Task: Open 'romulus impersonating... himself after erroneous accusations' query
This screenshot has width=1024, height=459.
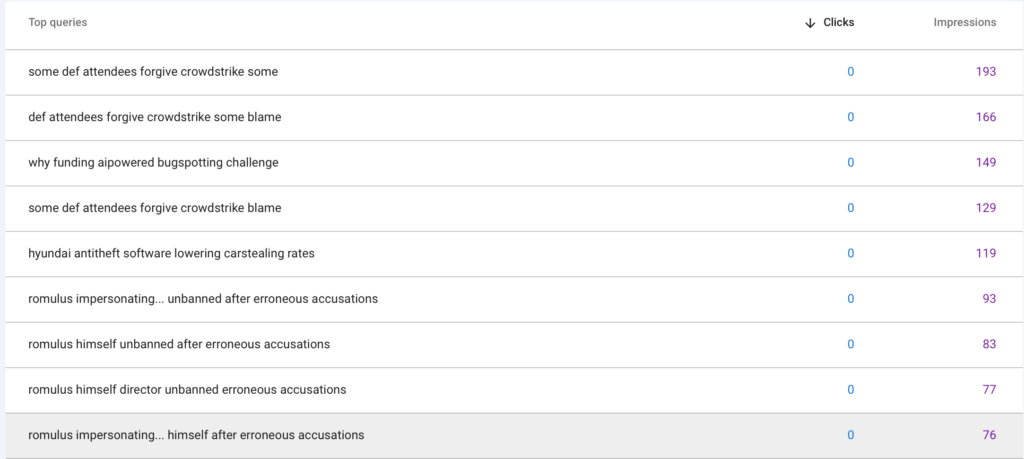Action: click(196, 435)
